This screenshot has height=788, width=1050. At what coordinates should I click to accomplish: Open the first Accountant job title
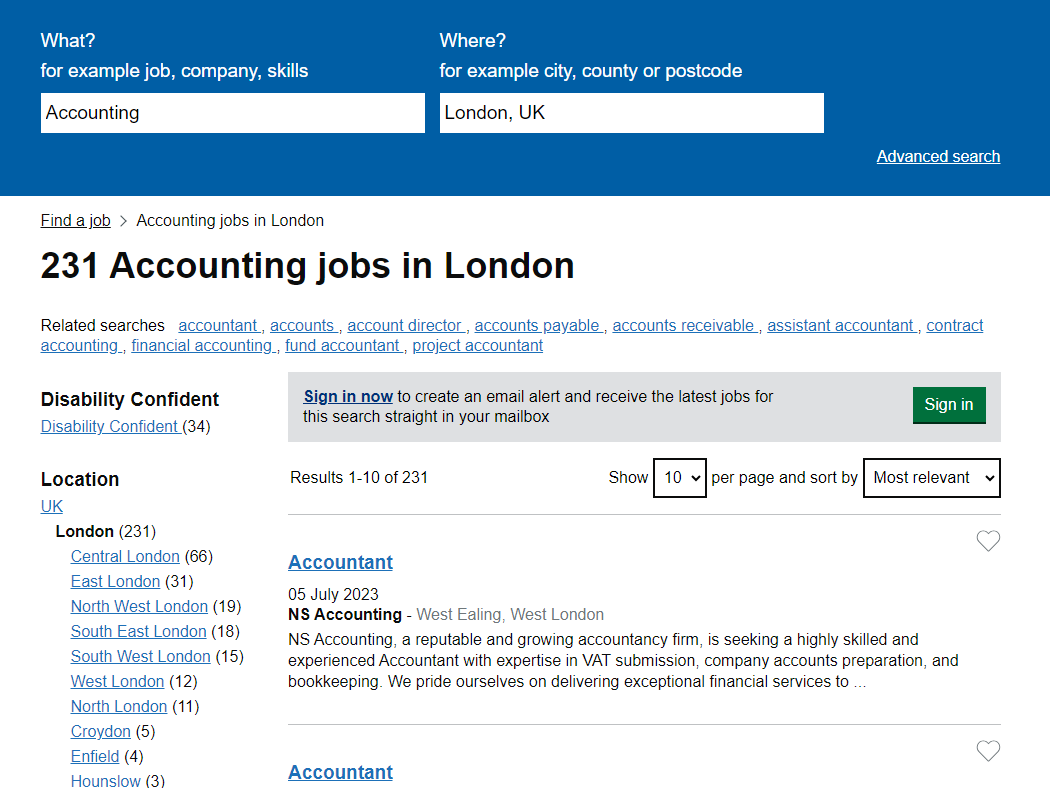pos(340,562)
